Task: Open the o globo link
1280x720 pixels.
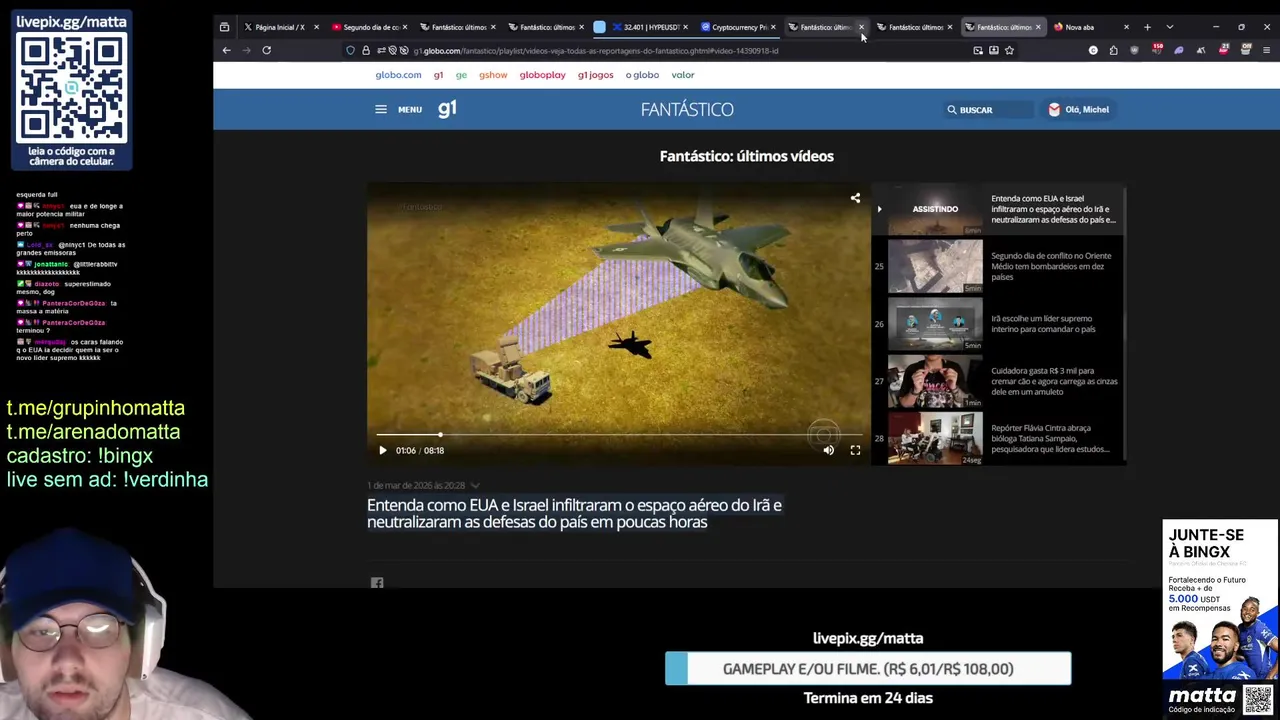Action: (x=642, y=75)
